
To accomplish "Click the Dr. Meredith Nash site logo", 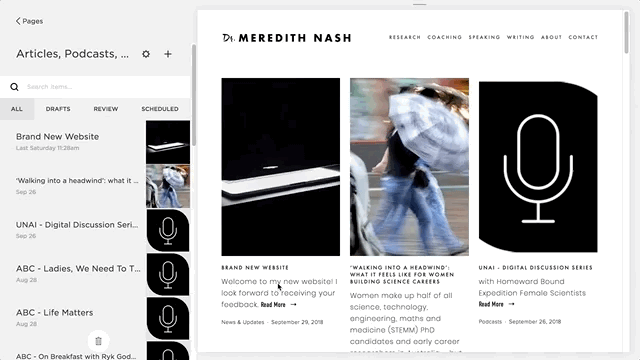I will (287, 38).
